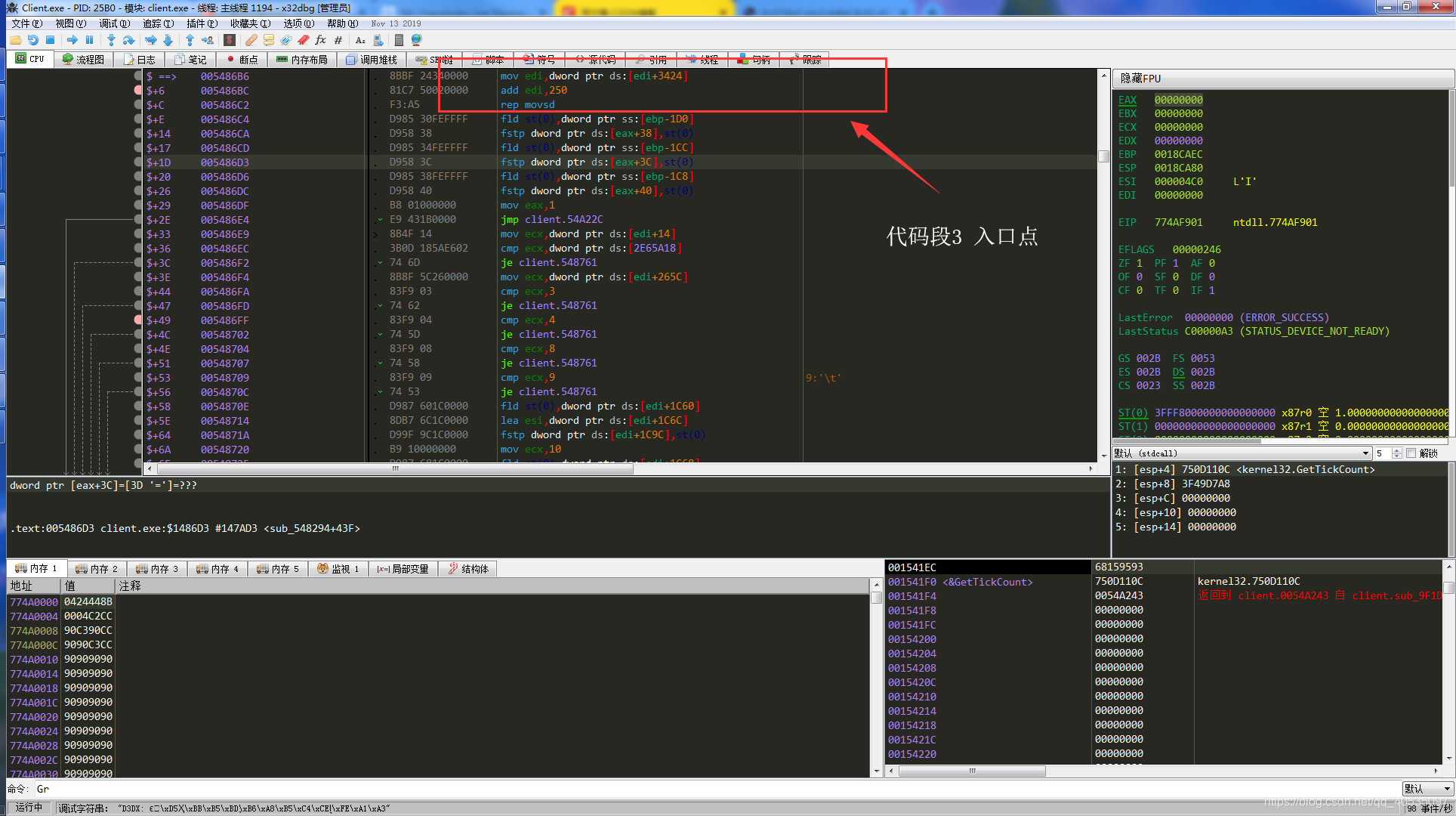This screenshot has width=1456, height=816.
Task: Toggle breakpoint dot at address 005486FF
Action: pyautogui.click(x=137, y=320)
